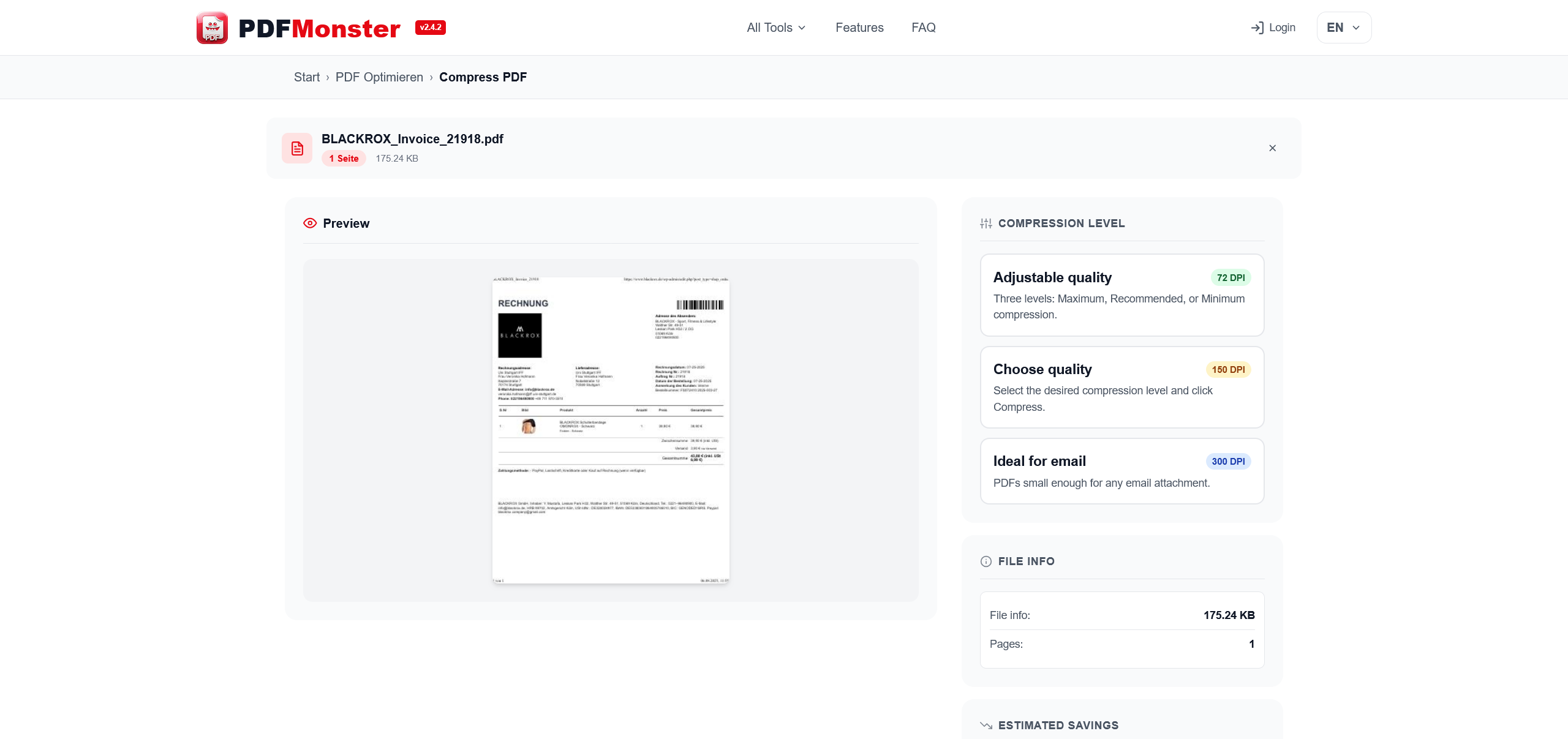Viewport: 1568px width, 739px height.
Task: Click the arrow icon next to Login
Action: pos(1259,28)
